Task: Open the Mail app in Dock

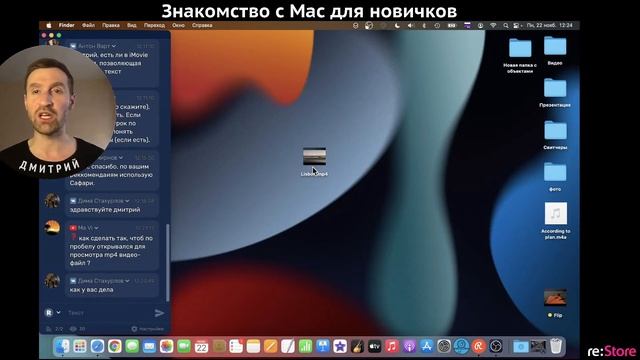Action: click(149, 347)
